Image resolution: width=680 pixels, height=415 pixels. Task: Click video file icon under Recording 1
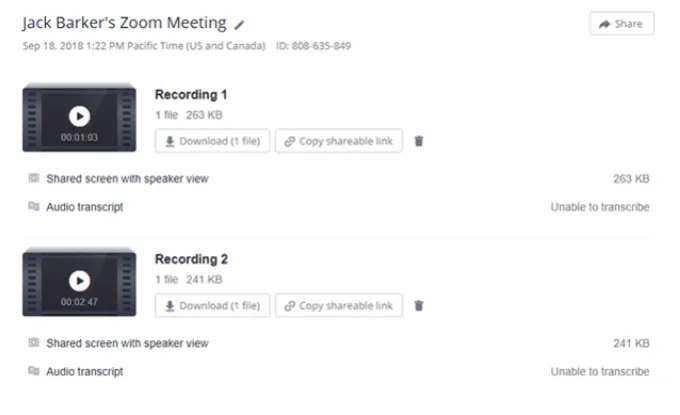34,179
